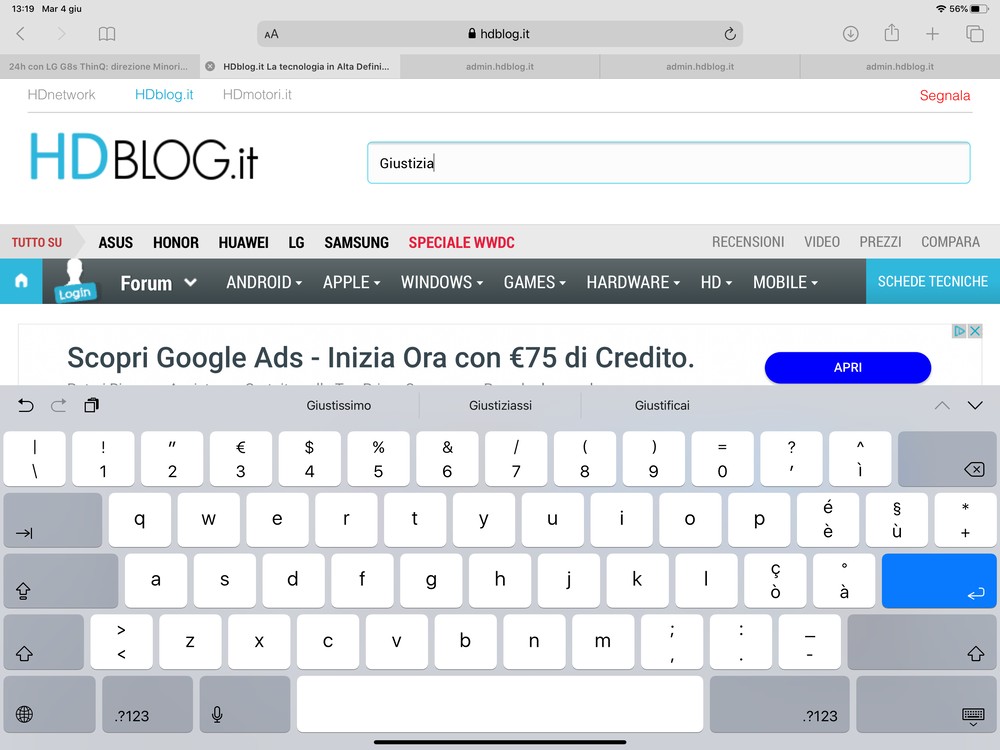Screen dimensions: 1000x750
Task: Open the SPECIALE WWDC link
Action: [462, 242]
